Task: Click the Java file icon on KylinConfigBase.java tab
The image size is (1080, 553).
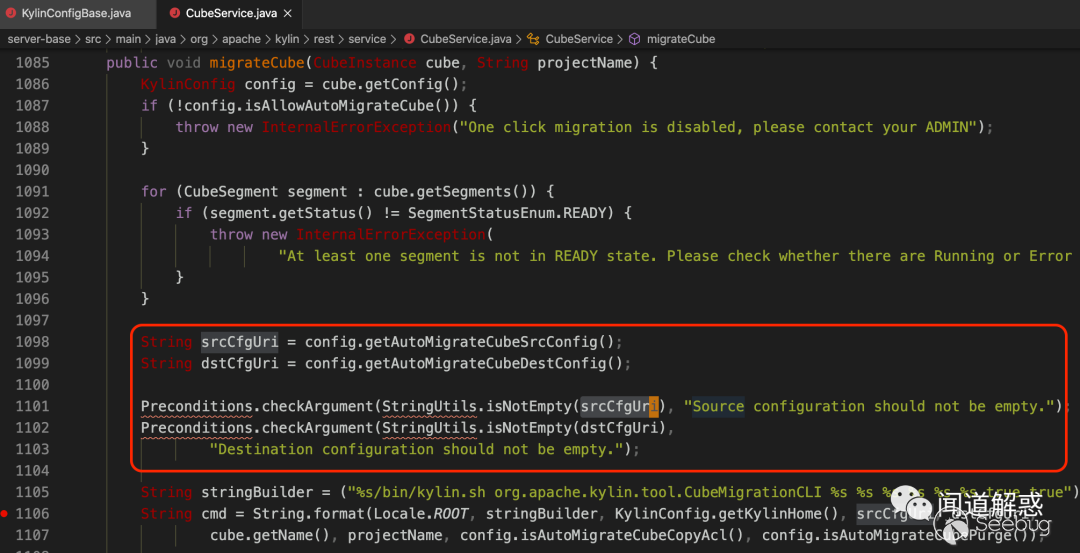Action: [x=12, y=13]
